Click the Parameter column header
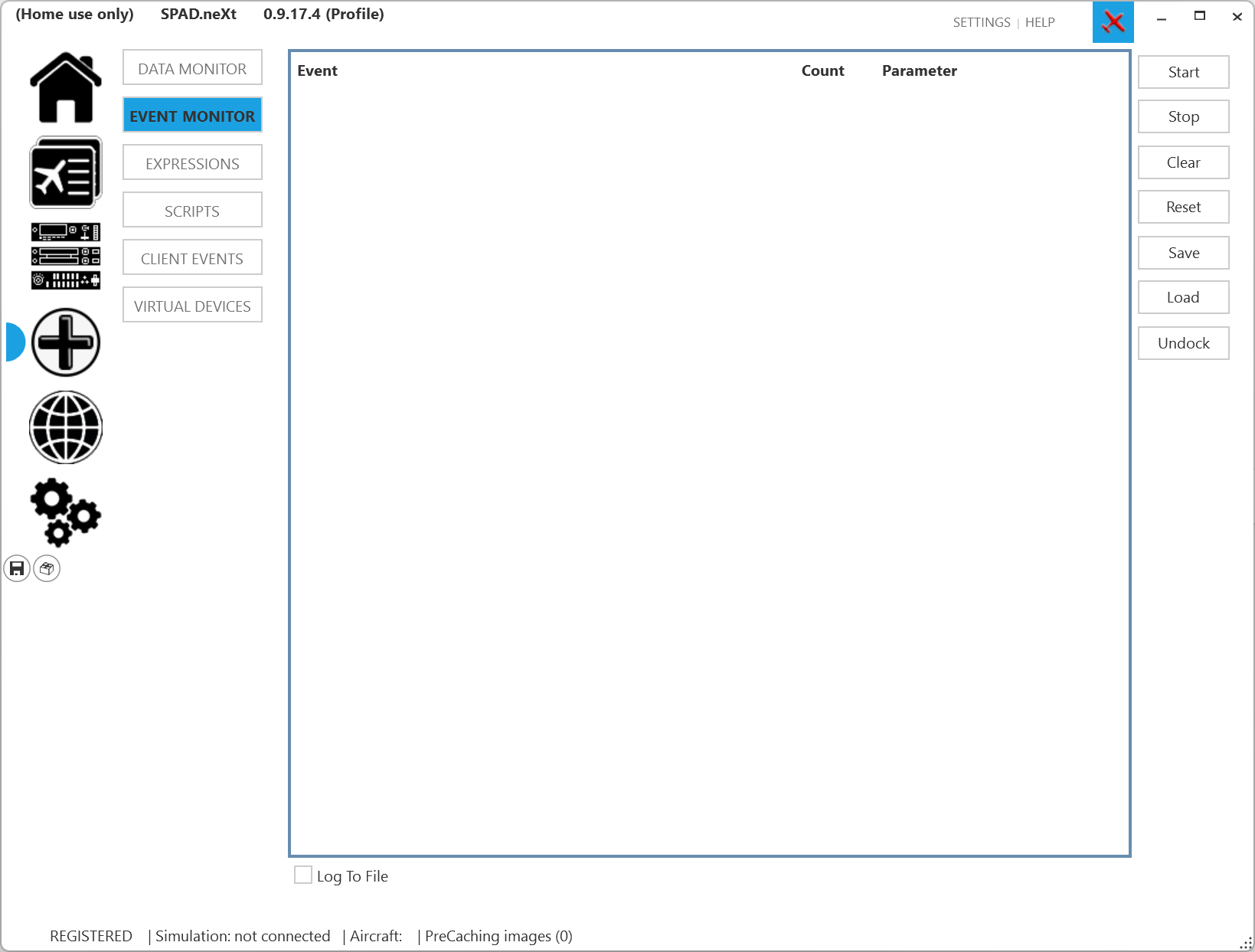The width and height of the screenshot is (1255, 952). point(919,70)
